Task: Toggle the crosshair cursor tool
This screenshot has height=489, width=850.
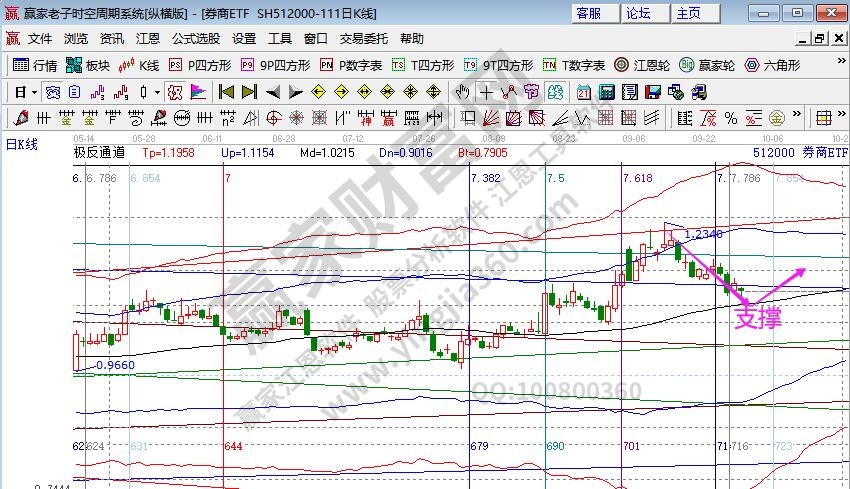Action: tap(486, 92)
